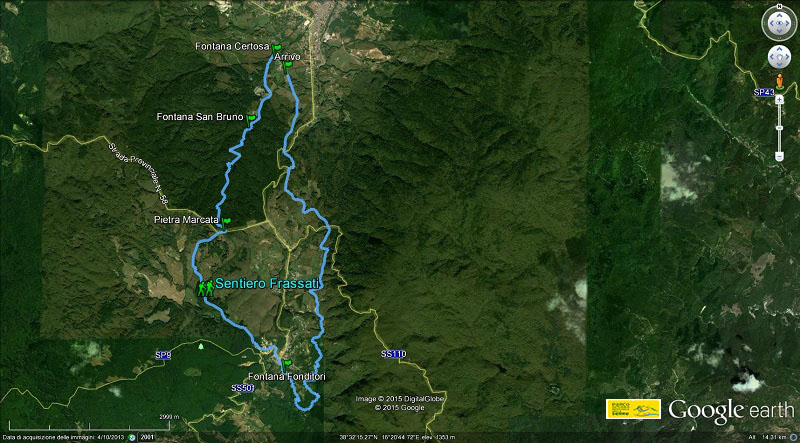Click the 2001 historical imagery year
Viewport: 800px width, 443px height.
coord(146,437)
